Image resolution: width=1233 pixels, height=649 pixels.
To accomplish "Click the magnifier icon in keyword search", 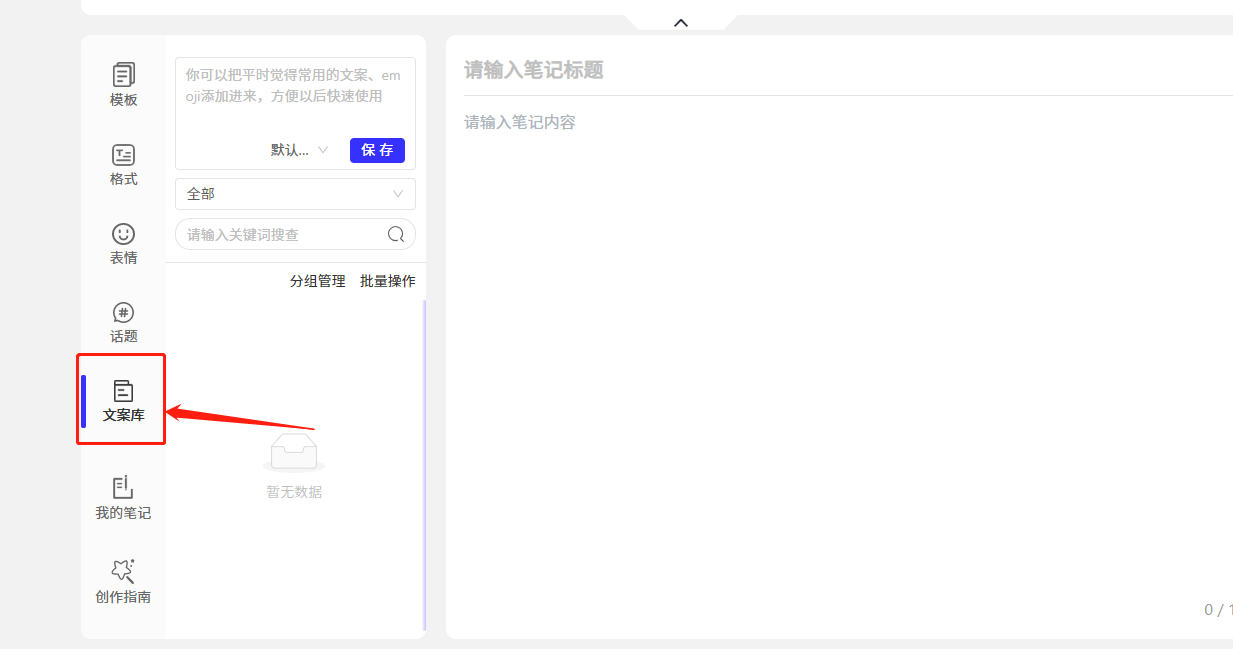I will (x=396, y=234).
